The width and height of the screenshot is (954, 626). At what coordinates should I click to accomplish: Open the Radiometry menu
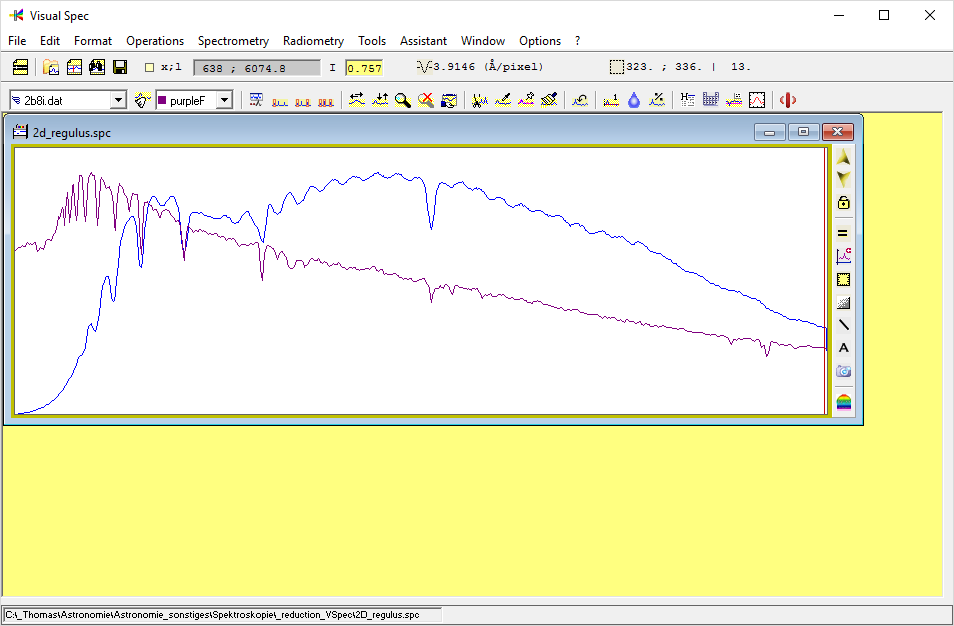(x=313, y=41)
